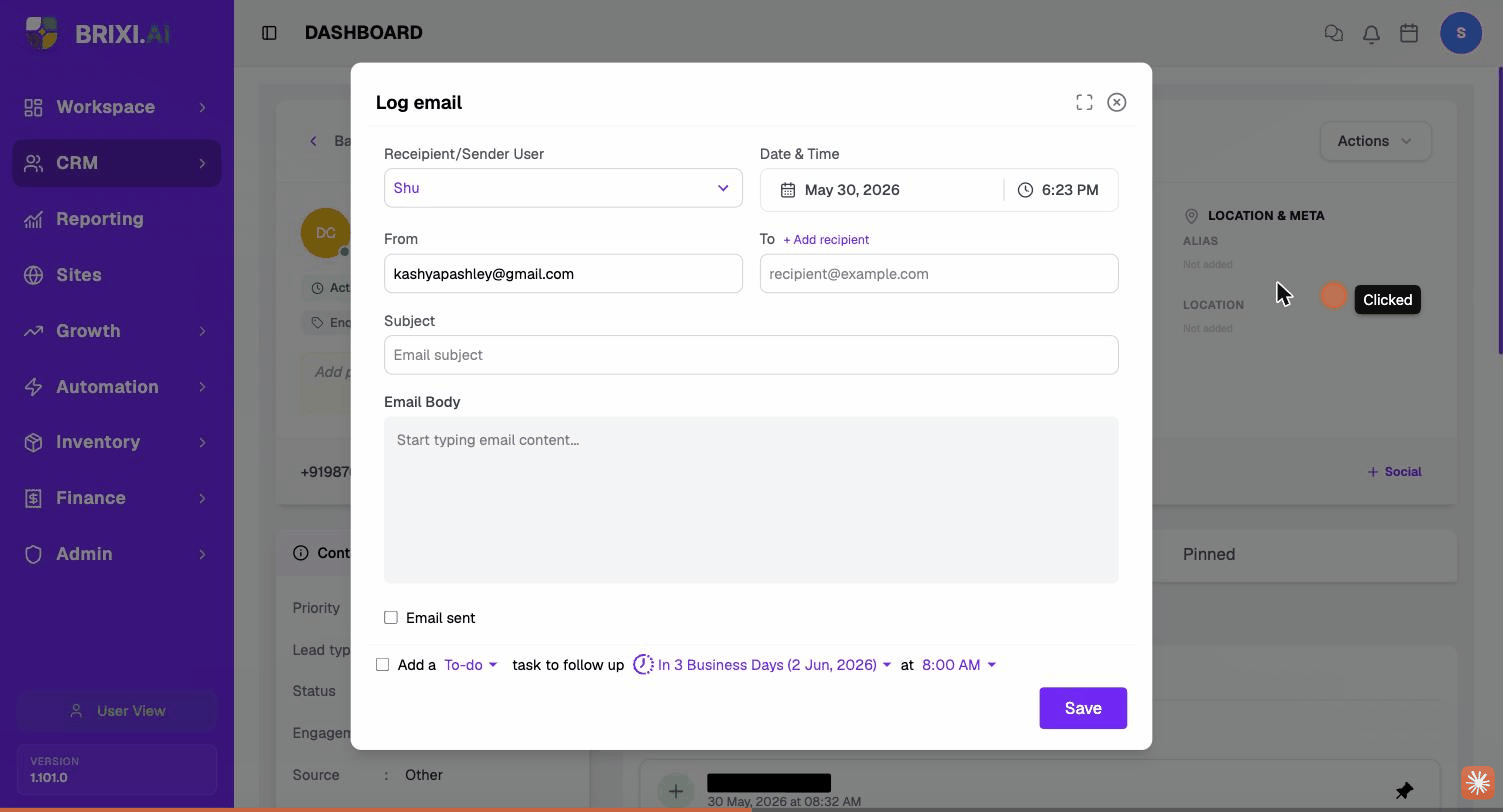The image size is (1503, 812).
Task: Click the follow-up clock icon
Action: point(643,665)
